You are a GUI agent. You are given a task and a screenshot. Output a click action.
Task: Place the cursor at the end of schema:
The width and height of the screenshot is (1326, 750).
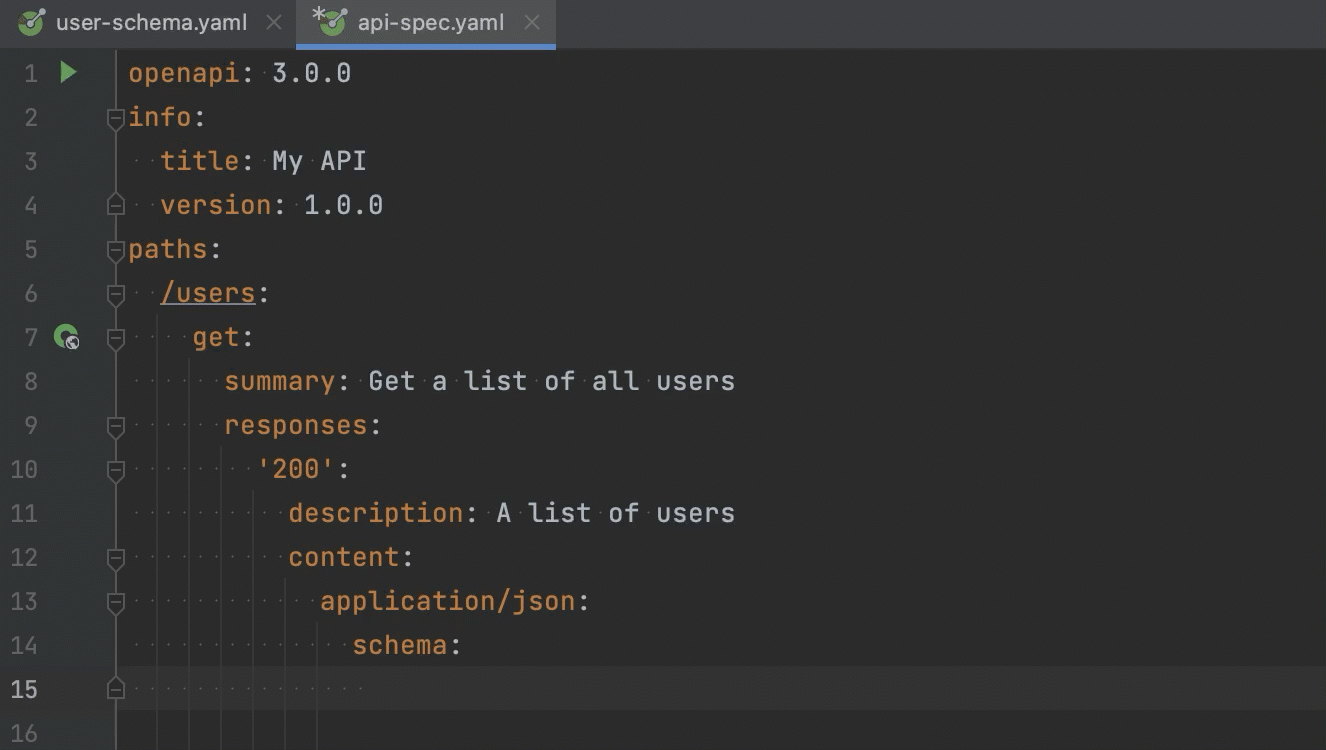(x=463, y=645)
